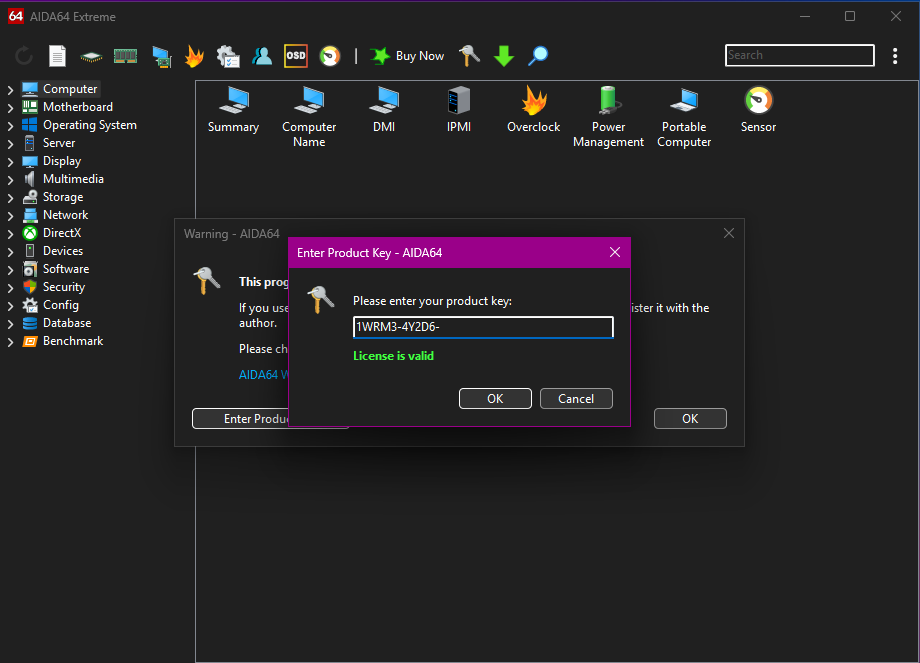Click the keys product key toolbar icon

[469, 56]
